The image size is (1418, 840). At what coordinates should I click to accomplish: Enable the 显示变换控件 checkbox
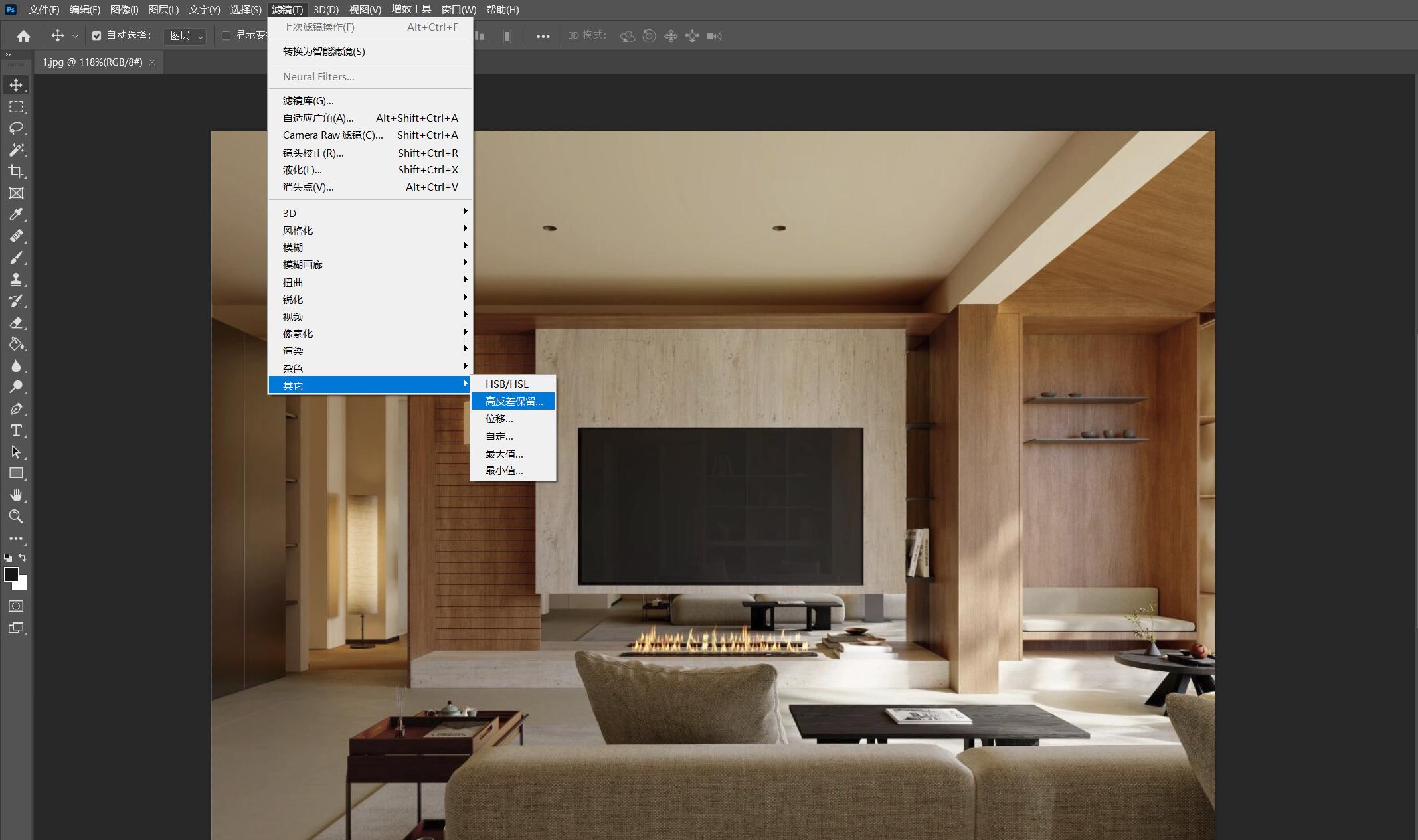pyautogui.click(x=226, y=36)
